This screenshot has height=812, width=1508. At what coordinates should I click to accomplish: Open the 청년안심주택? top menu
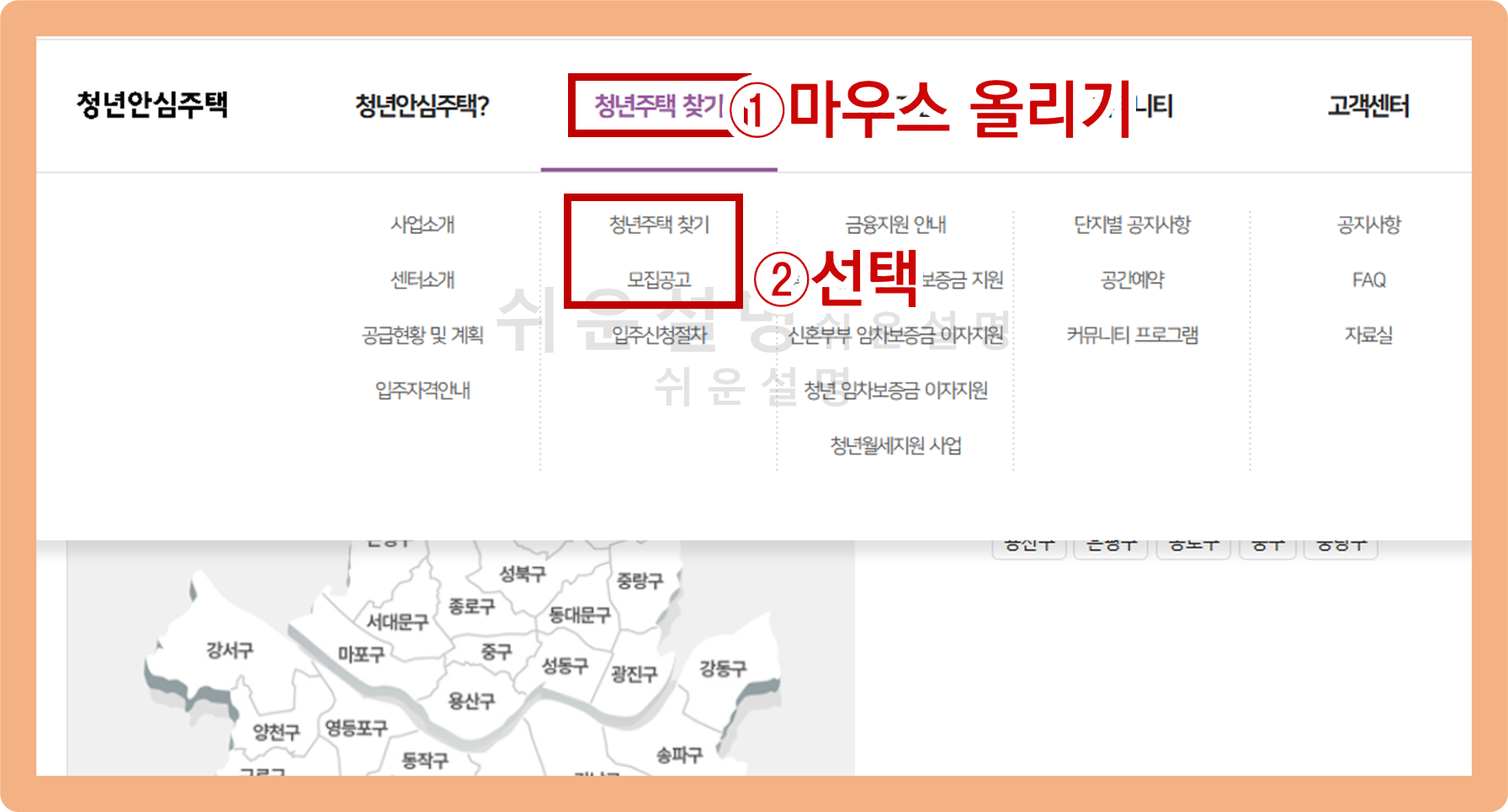[422, 106]
